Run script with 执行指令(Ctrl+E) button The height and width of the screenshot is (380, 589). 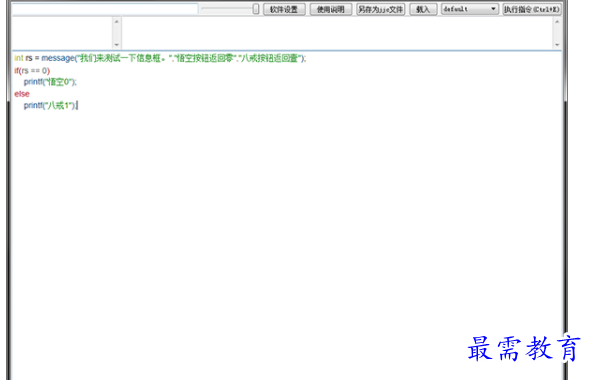pyautogui.click(x=532, y=9)
